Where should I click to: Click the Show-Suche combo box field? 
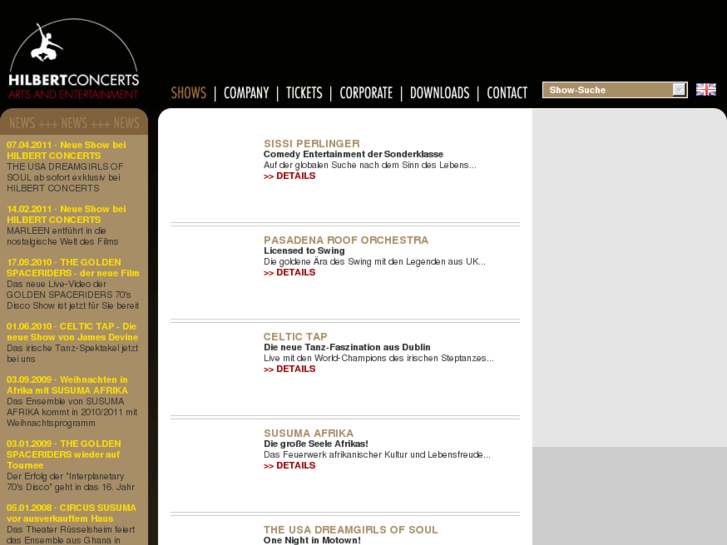coord(614,90)
